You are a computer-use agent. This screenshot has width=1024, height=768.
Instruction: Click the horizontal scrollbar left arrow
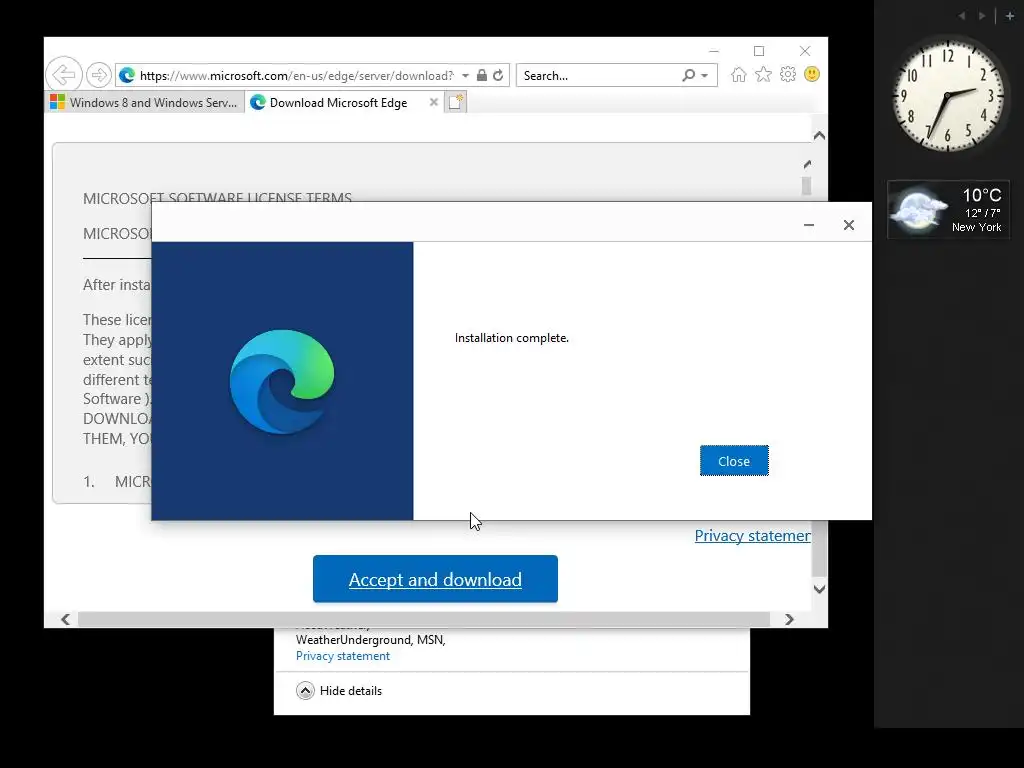click(x=65, y=619)
